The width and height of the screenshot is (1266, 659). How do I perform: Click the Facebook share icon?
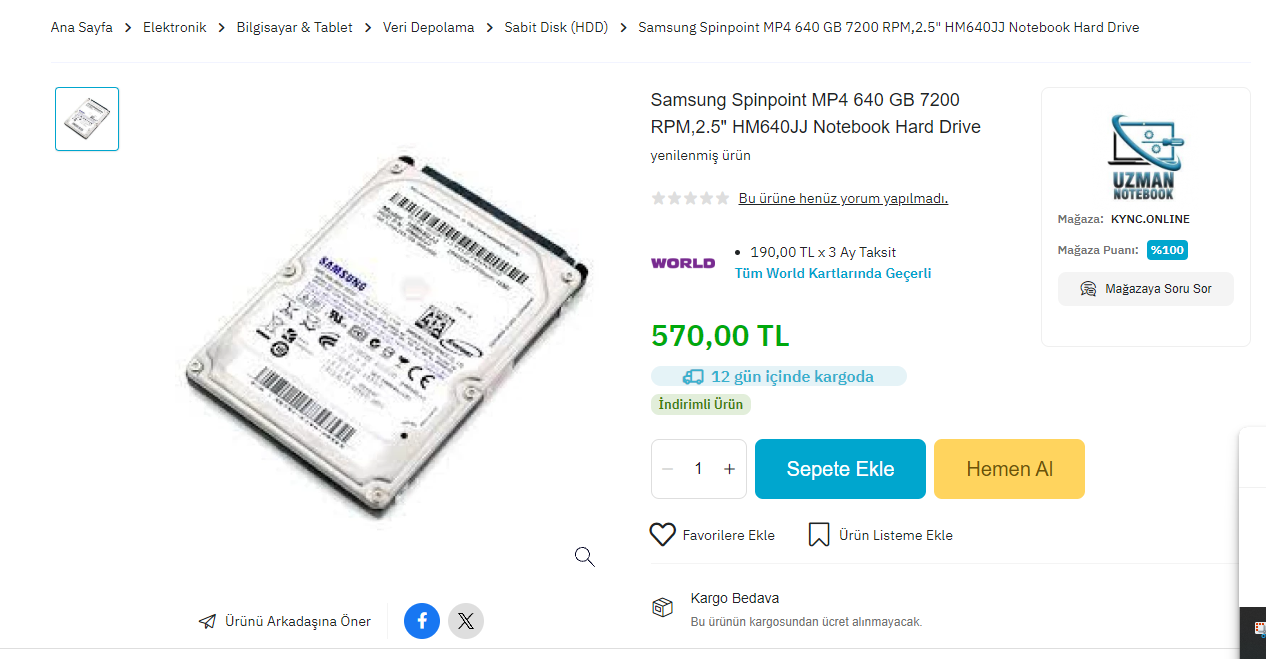422,621
